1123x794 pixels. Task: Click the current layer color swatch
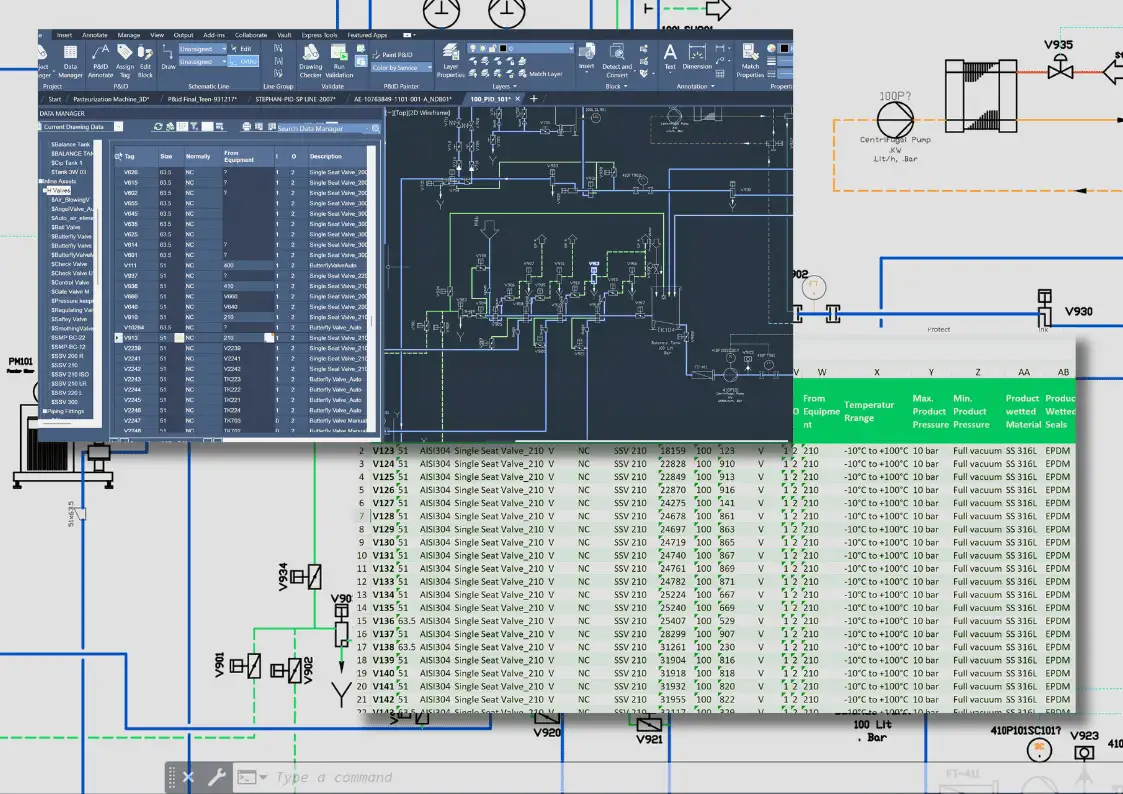503,49
